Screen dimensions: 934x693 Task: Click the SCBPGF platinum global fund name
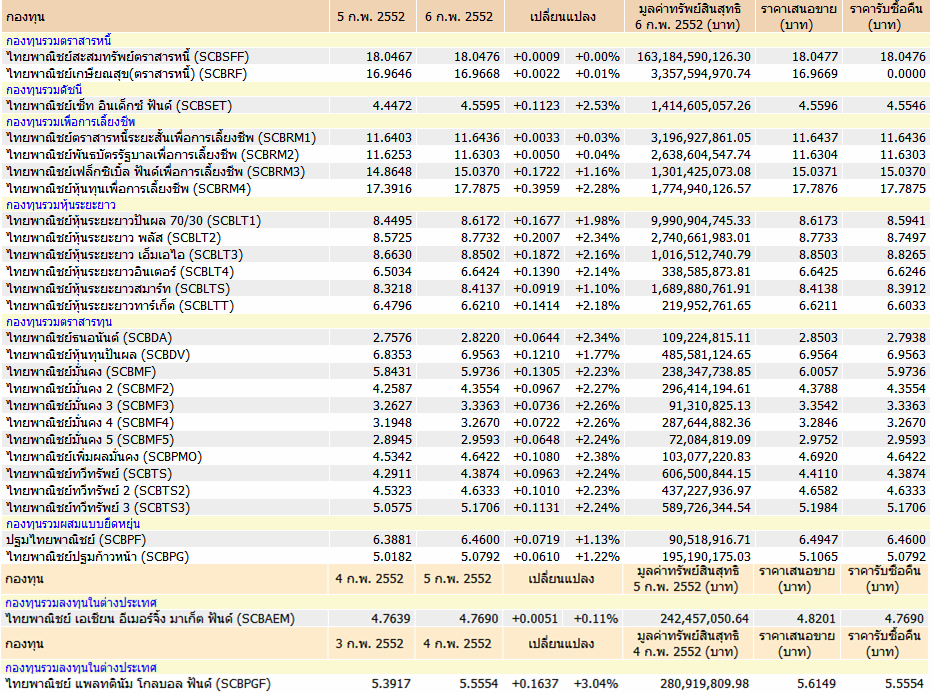[138, 683]
